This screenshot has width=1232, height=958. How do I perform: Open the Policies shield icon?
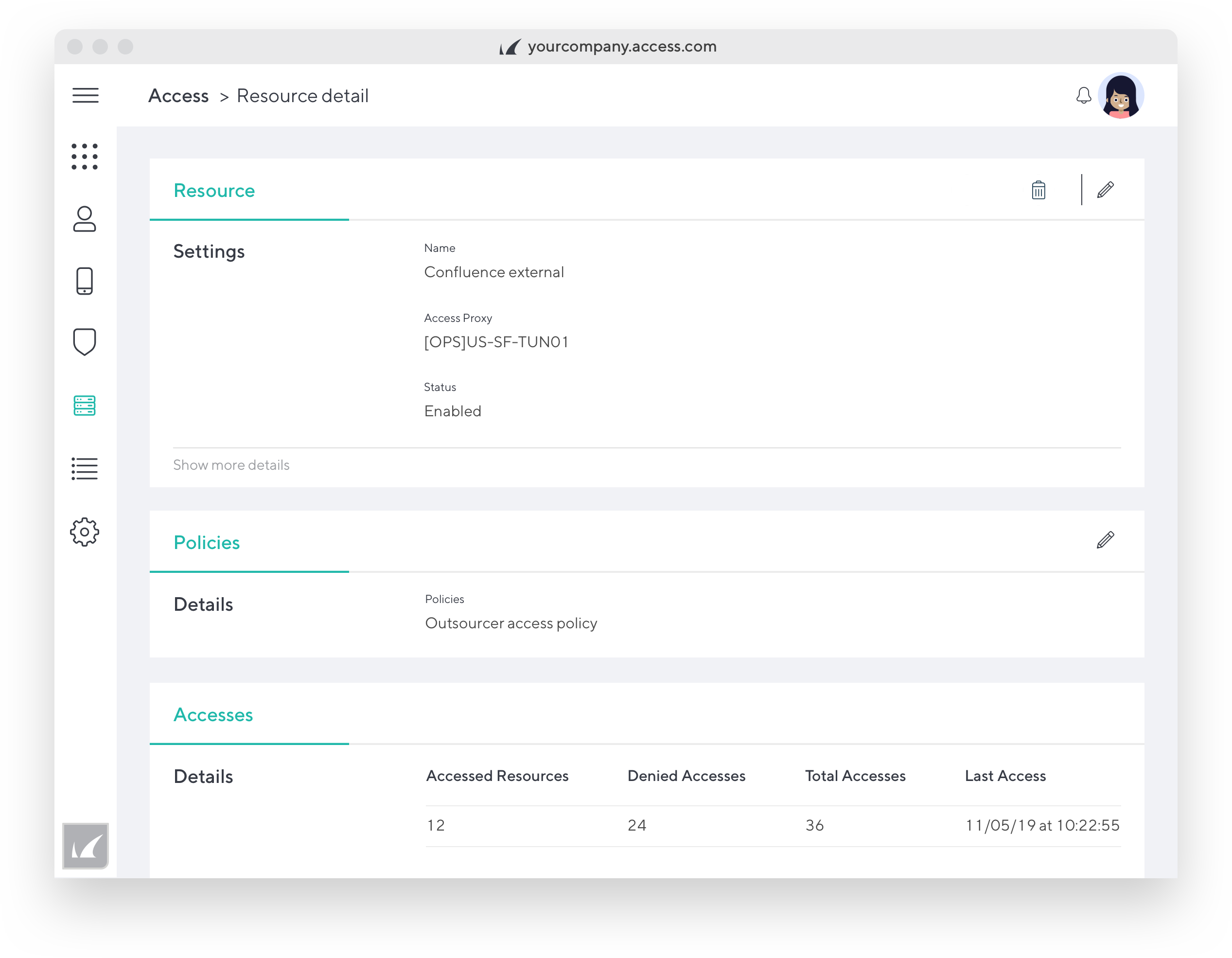(85, 342)
